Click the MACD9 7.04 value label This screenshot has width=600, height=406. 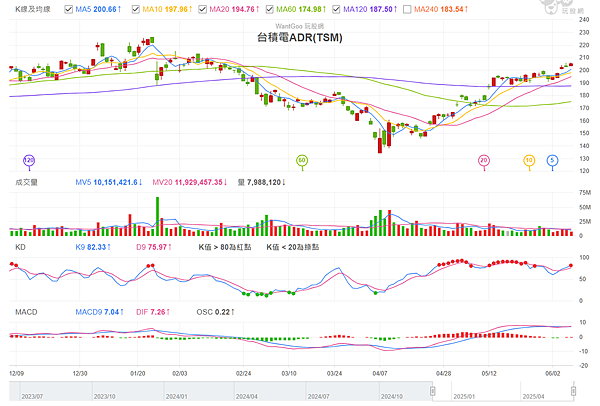[x=99, y=312]
